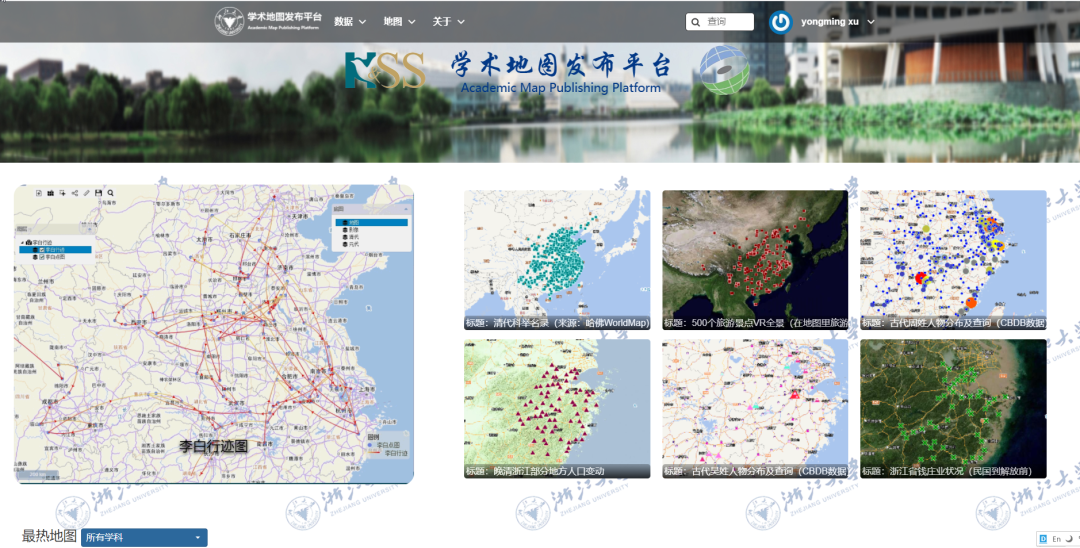The image size is (1080, 548).
Task: Click the share icon in map toolbar
Action: (x=74, y=193)
